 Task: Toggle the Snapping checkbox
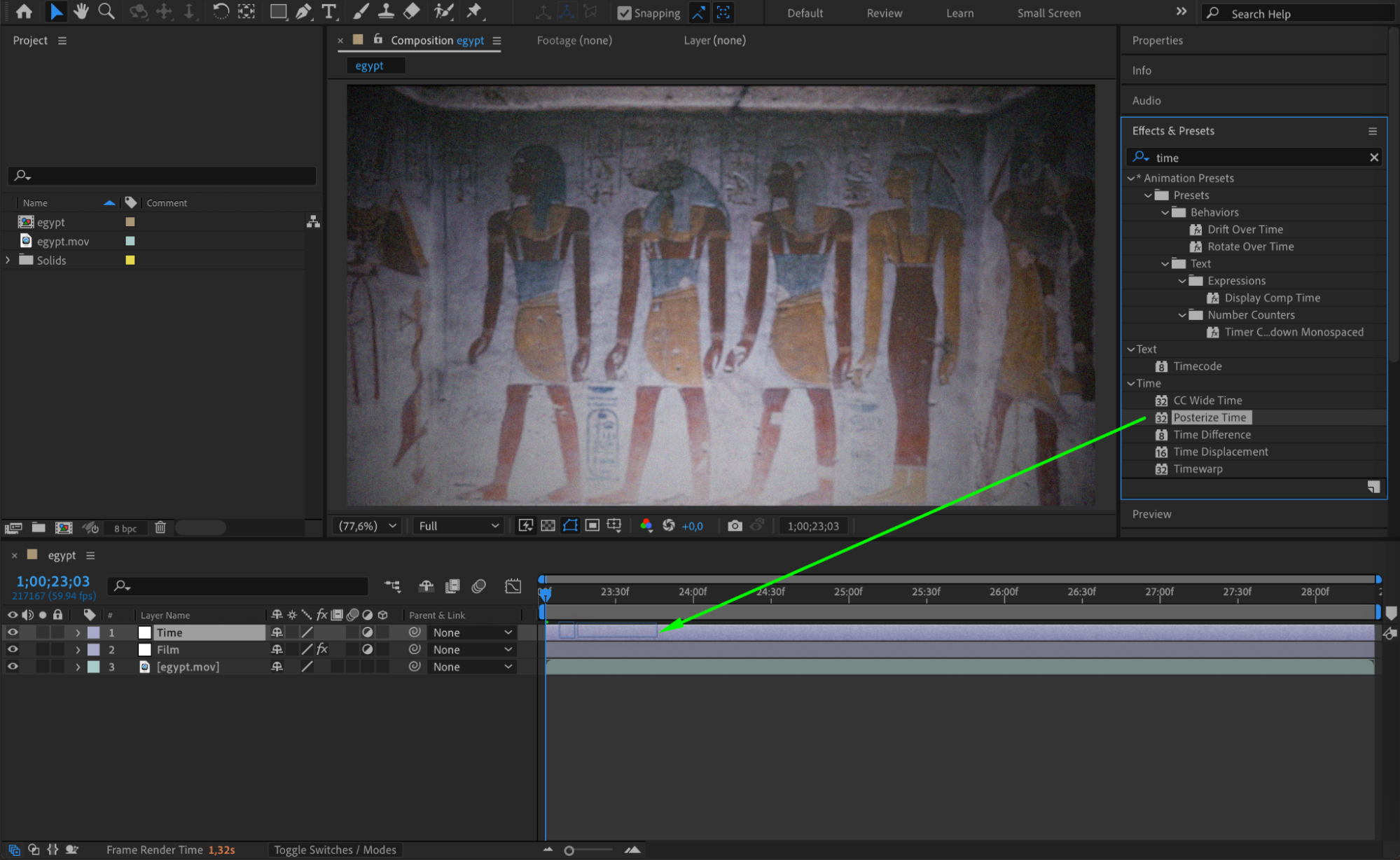(x=624, y=13)
